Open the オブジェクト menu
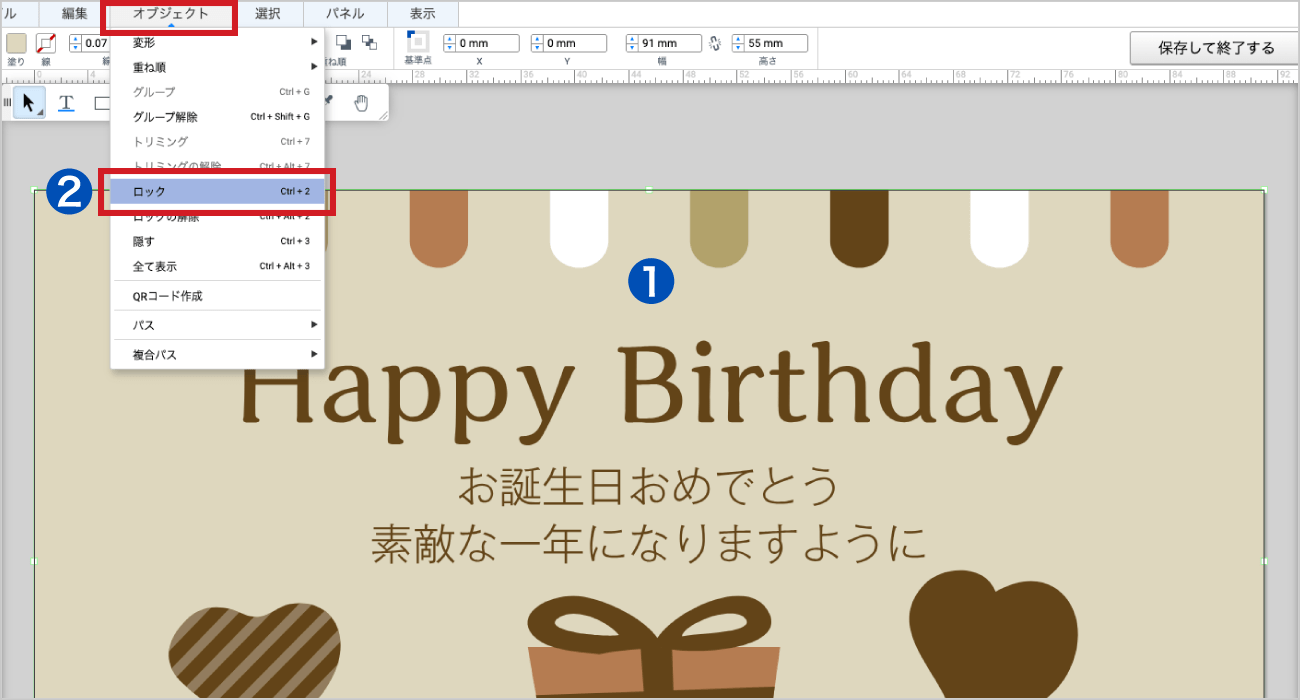Viewport: 1300px width, 700px height. tap(171, 14)
